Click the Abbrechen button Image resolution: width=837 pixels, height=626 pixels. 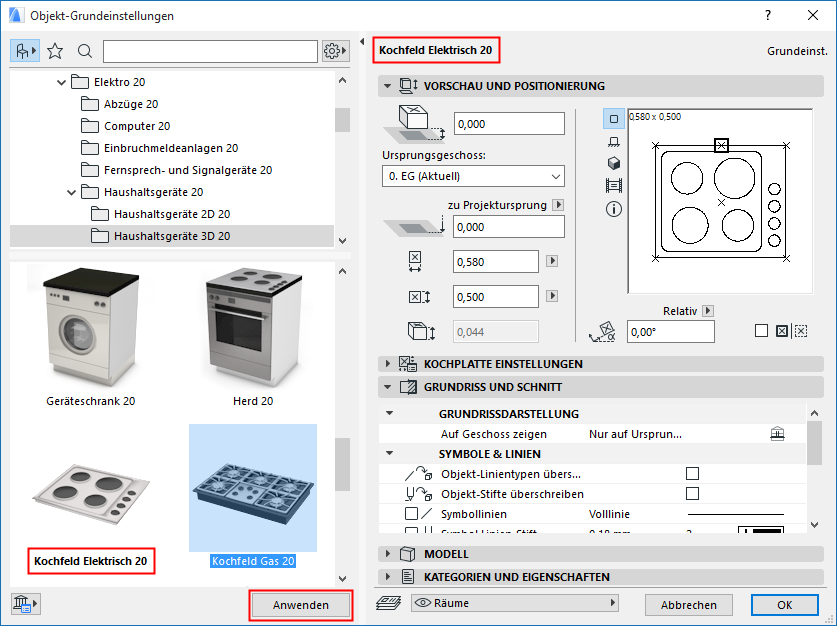pos(689,605)
